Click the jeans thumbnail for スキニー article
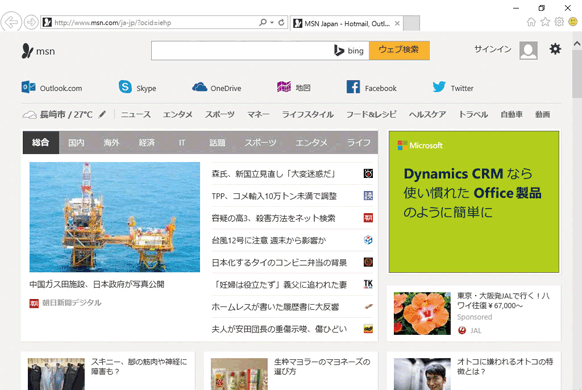 click(56, 374)
